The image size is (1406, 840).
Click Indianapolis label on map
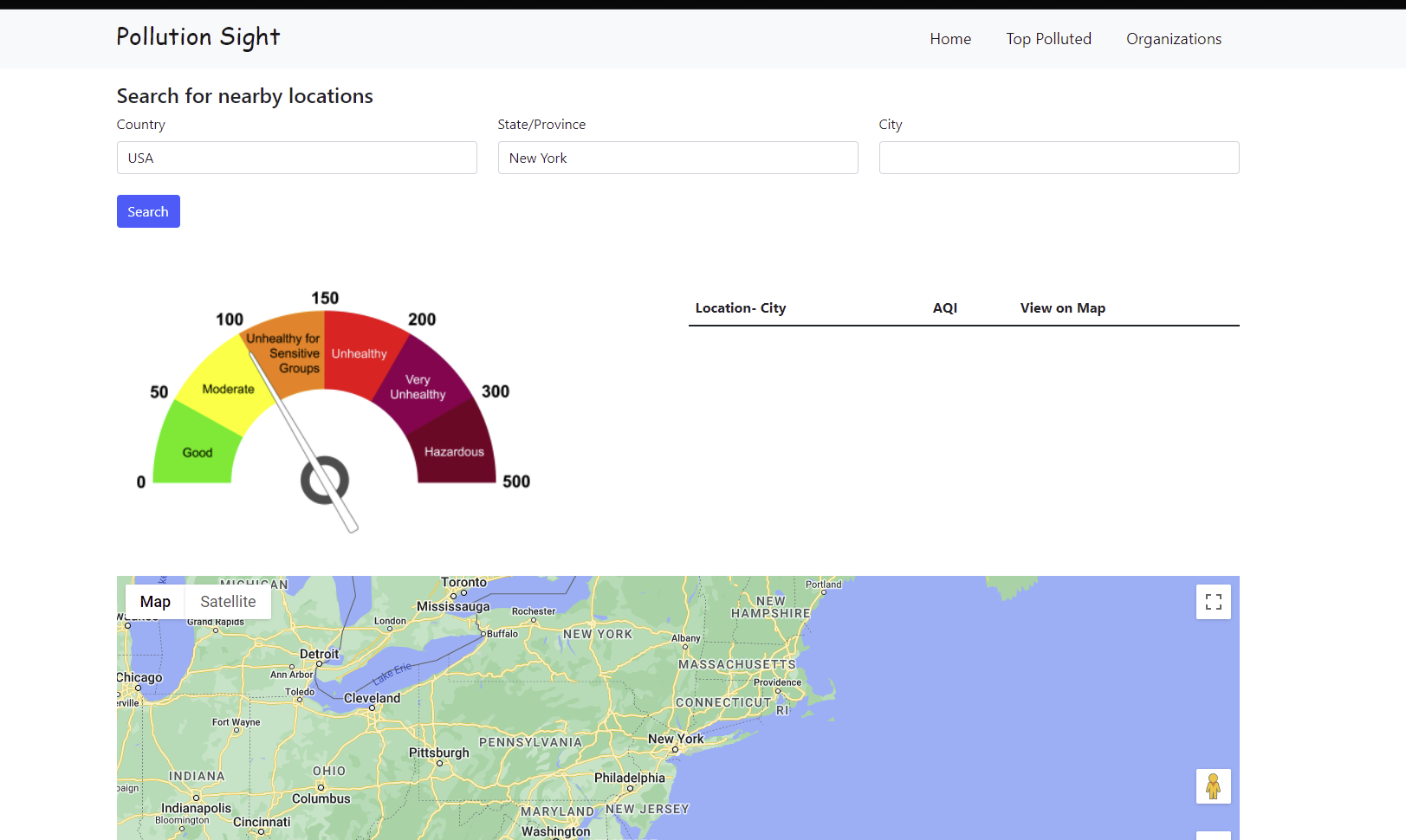pos(197,808)
